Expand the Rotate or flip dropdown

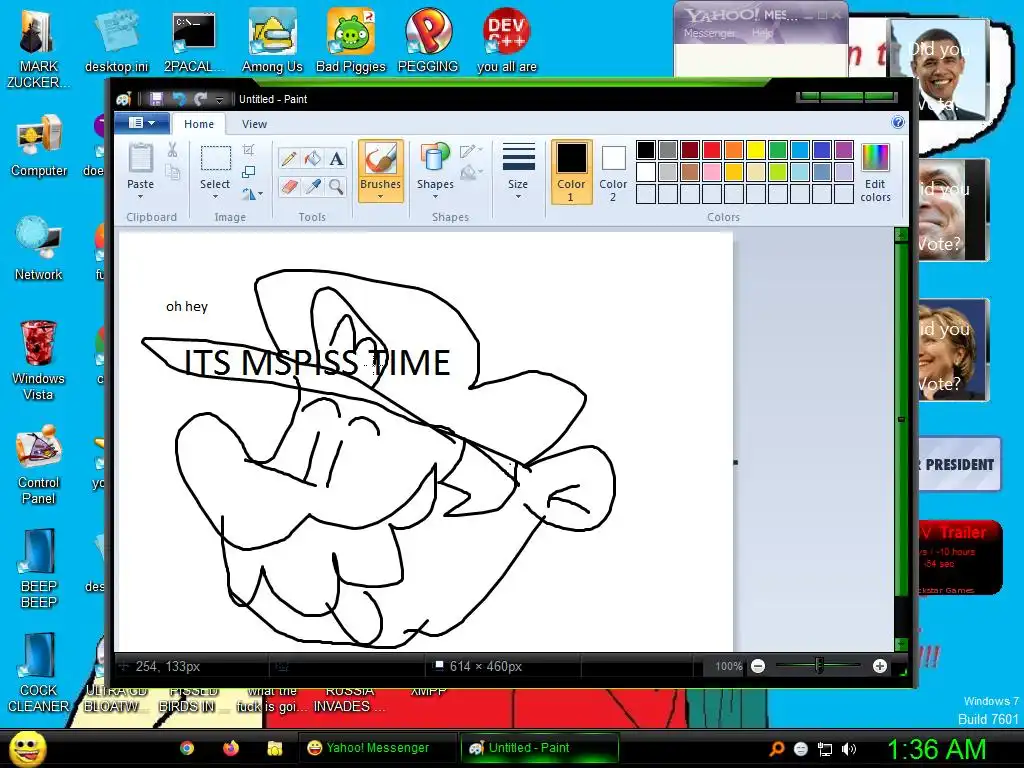[x=253, y=194]
